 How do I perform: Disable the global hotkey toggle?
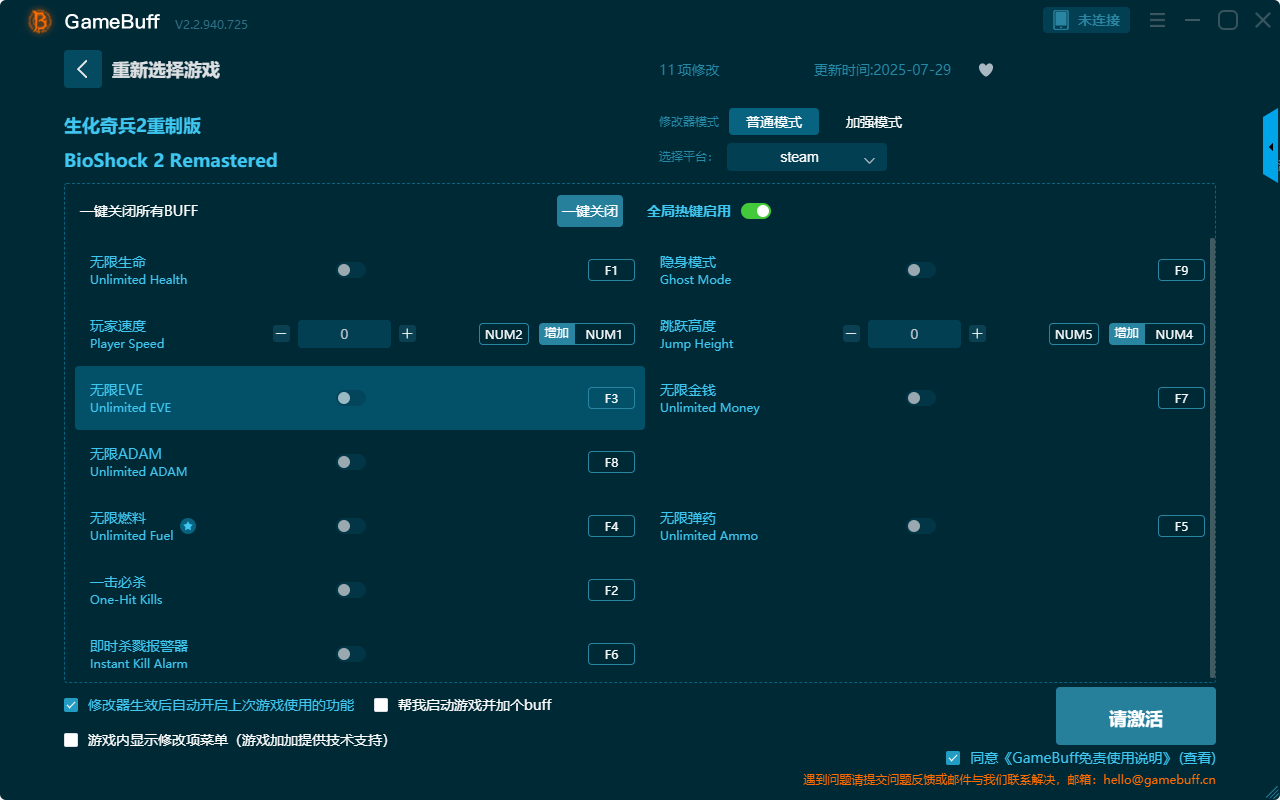(756, 211)
